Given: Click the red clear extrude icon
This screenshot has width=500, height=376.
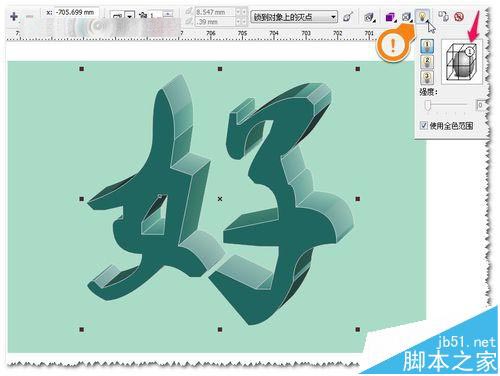Looking at the screenshot, I should [x=459, y=16].
